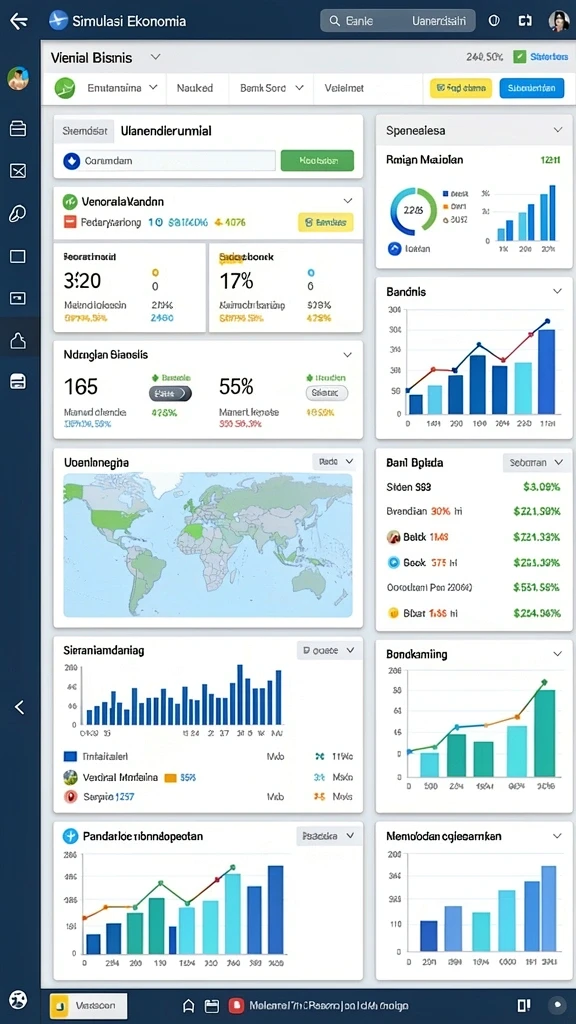Open the Sebarran dropdown in Banl Bplda
576x1024 pixels.
(x=537, y=462)
